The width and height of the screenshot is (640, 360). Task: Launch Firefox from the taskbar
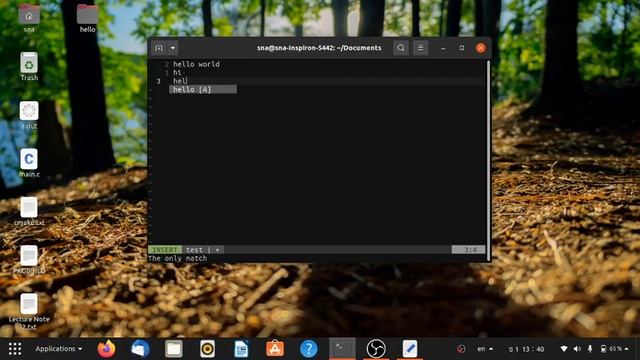[106, 349]
